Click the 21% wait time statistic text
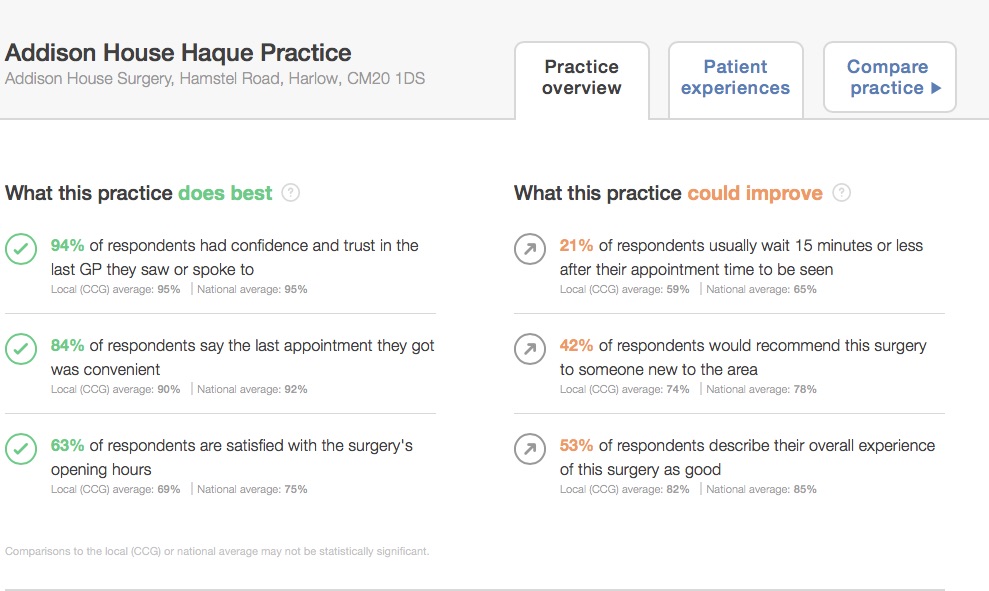The height and width of the screenshot is (591, 989). (741, 257)
